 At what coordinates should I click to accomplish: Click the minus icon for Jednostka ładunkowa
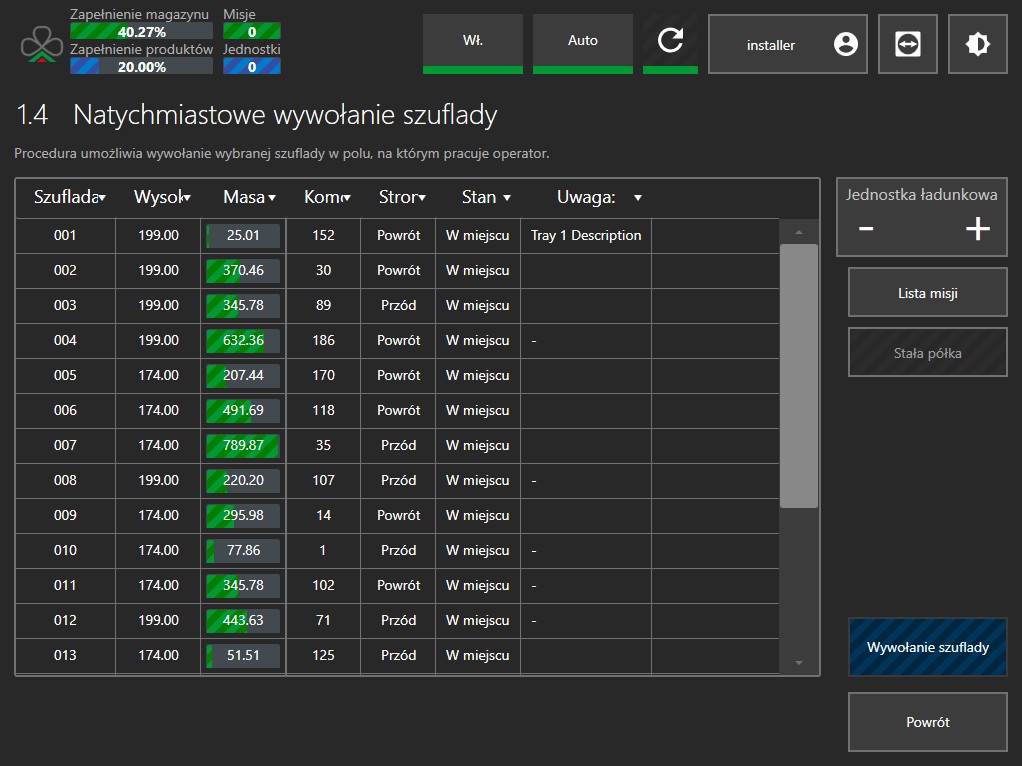[x=866, y=229]
